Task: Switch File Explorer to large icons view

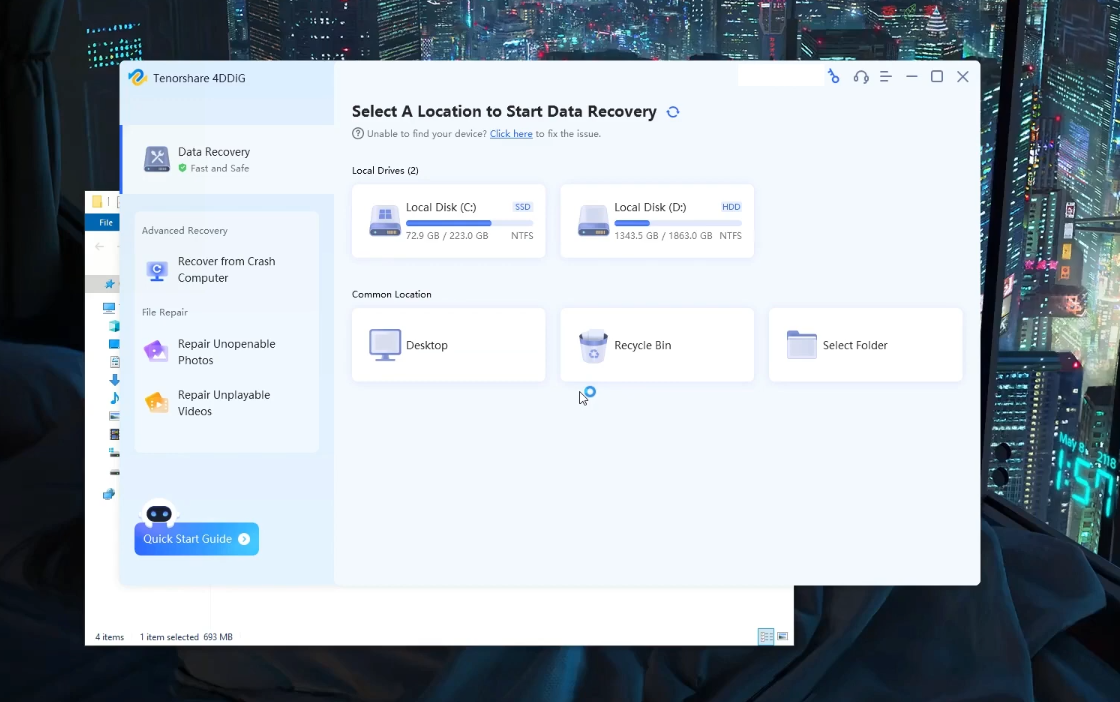Action: (x=783, y=636)
